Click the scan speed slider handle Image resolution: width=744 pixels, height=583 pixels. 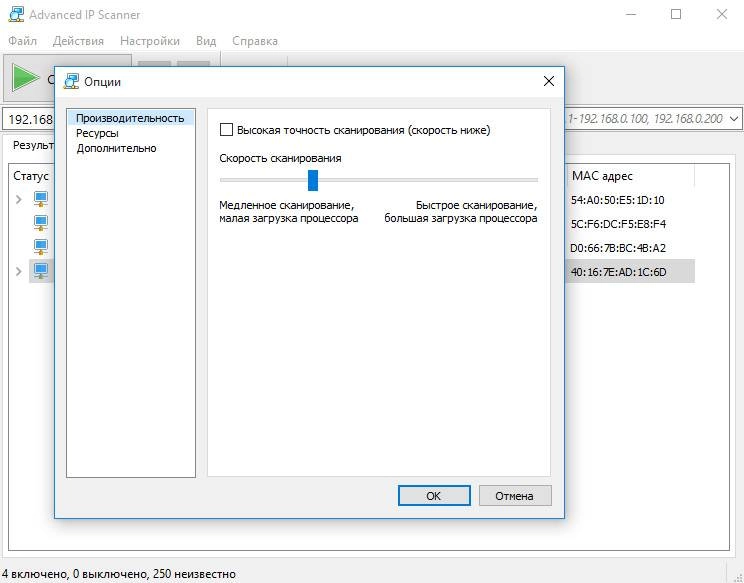pos(313,180)
